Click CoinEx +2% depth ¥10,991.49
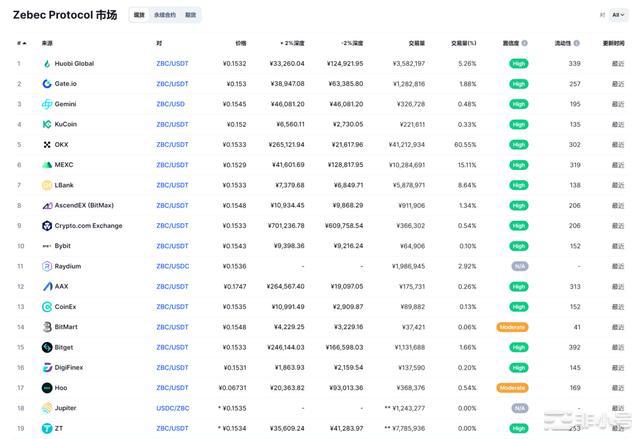This screenshot has height=439, width=640. point(288,307)
